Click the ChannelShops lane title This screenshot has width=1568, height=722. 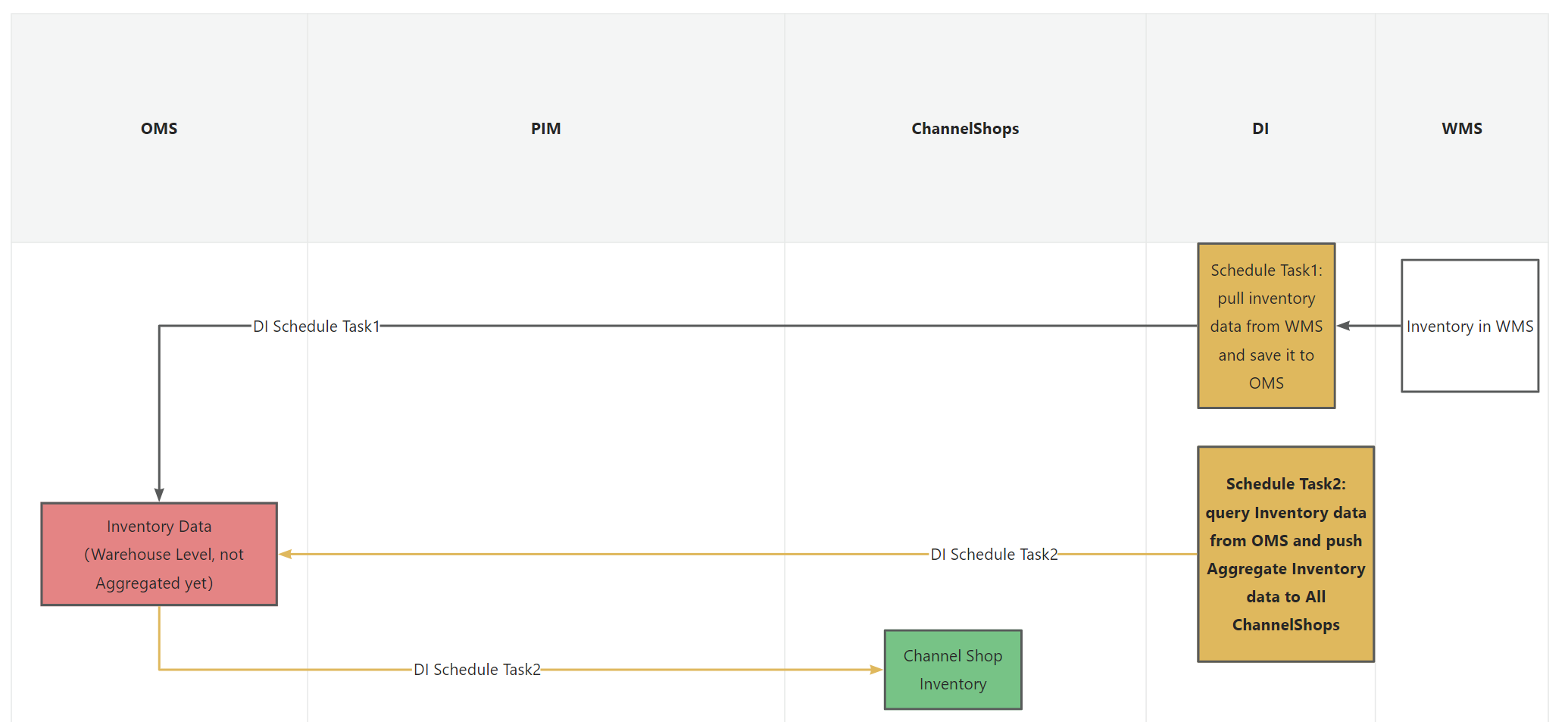coord(965,129)
